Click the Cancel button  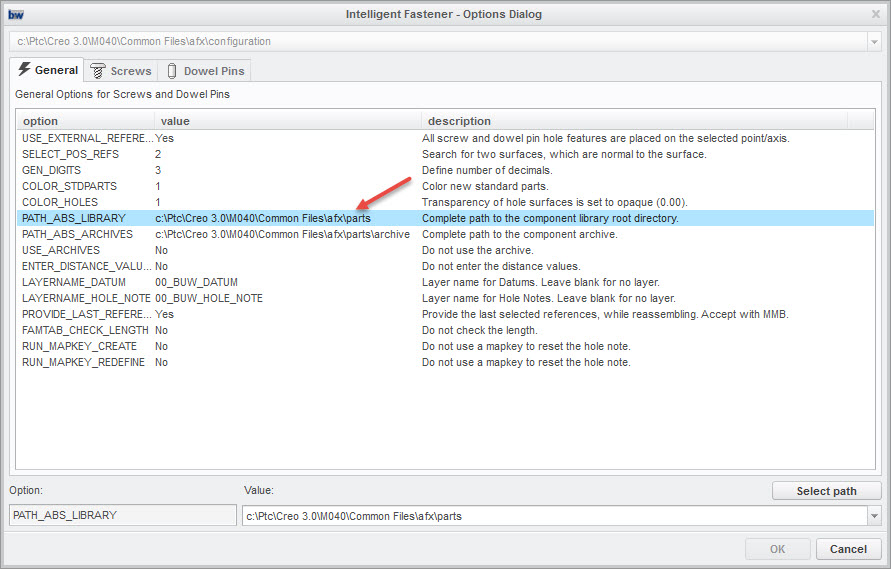tap(848, 549)
